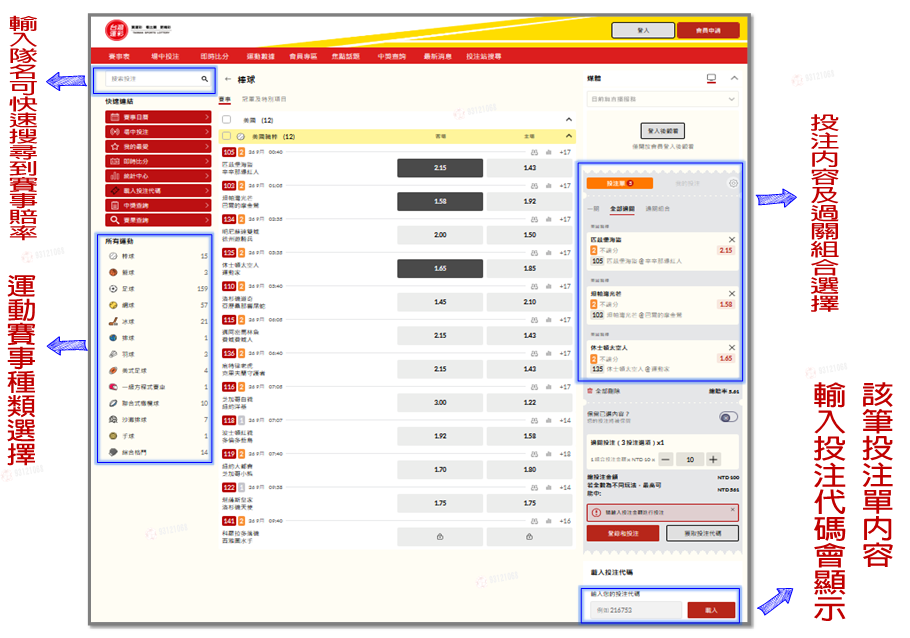Click the search magnifier icon

204,78
